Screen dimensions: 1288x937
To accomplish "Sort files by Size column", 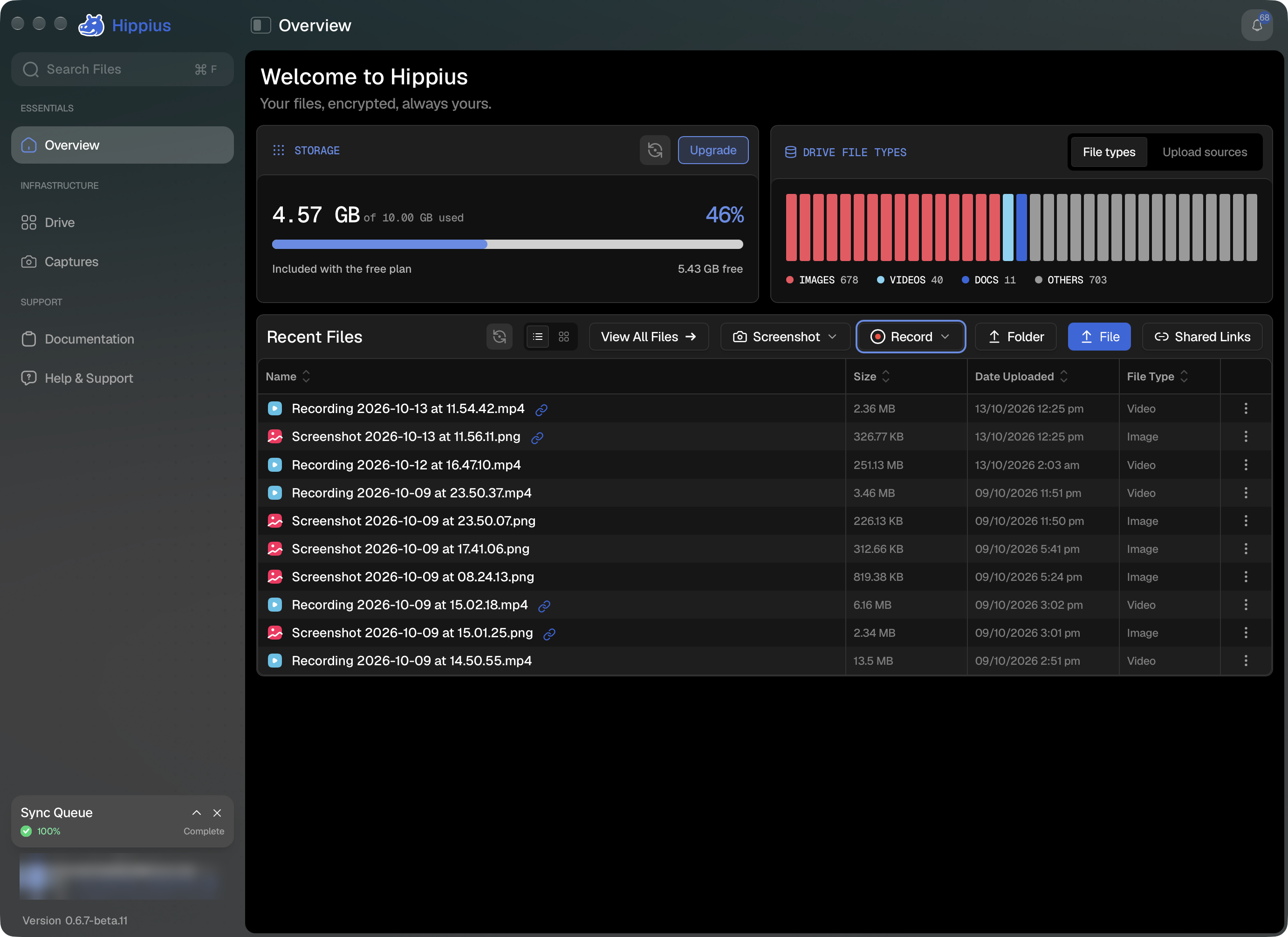I will [871, 377].
